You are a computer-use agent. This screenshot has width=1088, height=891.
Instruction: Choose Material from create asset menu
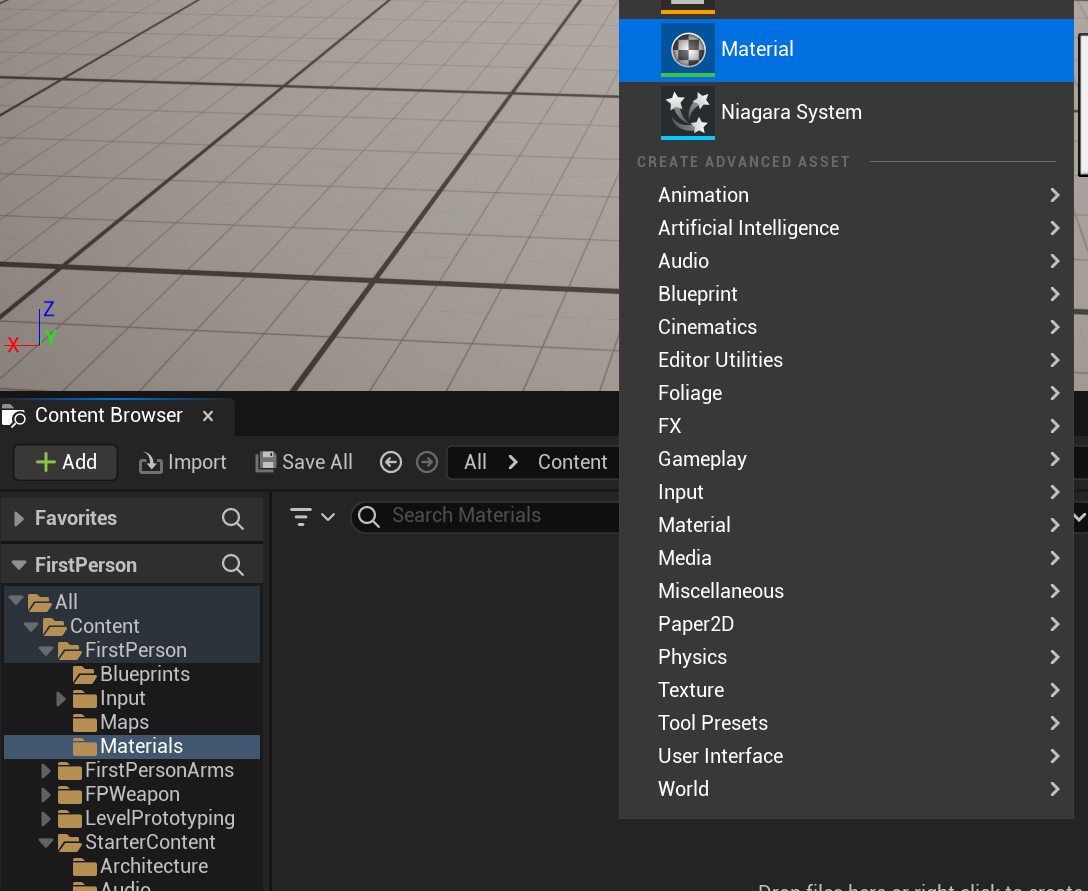[846, 50]
